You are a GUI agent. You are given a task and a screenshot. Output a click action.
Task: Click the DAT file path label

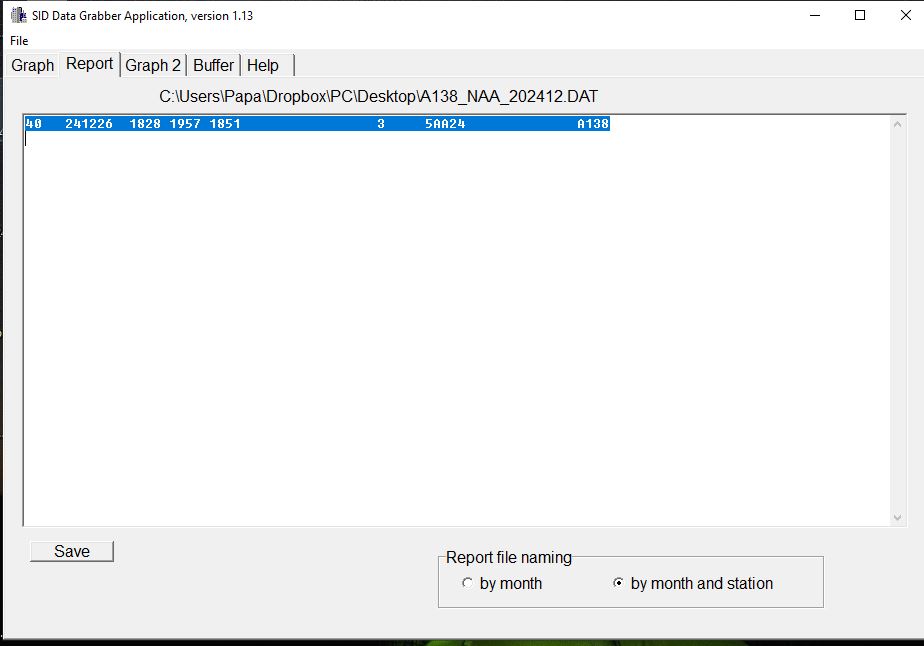point(378,96)
